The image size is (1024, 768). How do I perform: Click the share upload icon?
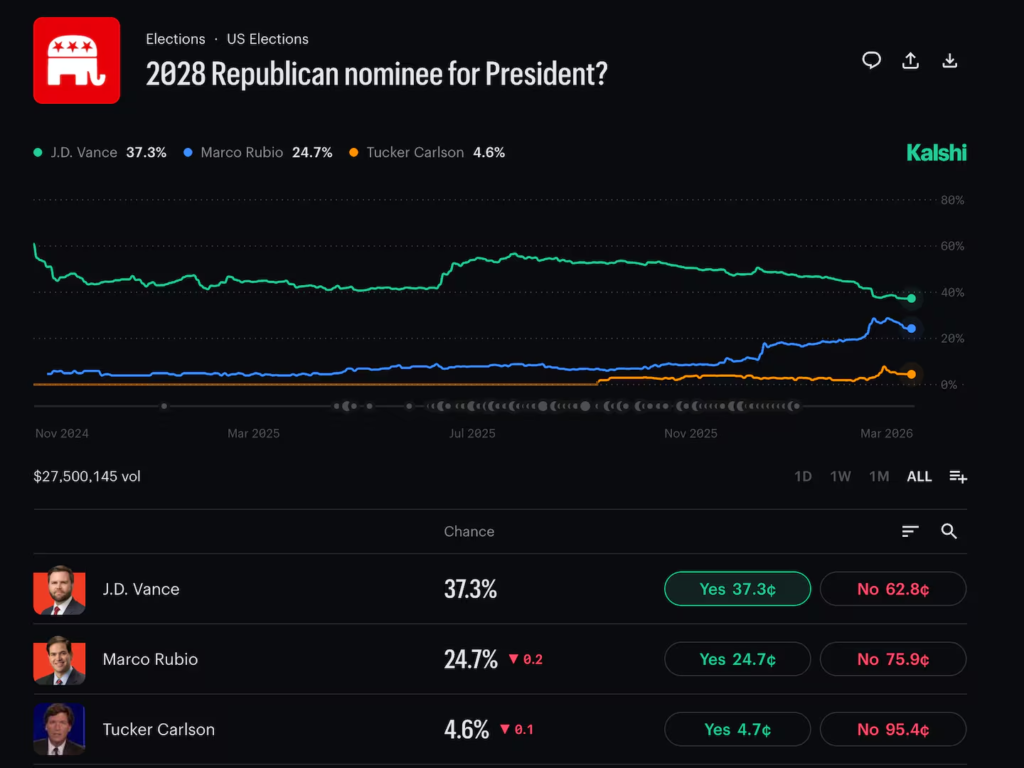click(x=910, y=61)
